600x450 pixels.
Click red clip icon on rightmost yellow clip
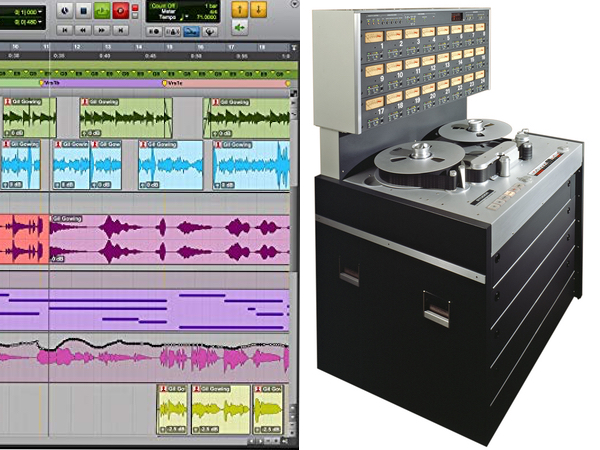tap(258, 389)
